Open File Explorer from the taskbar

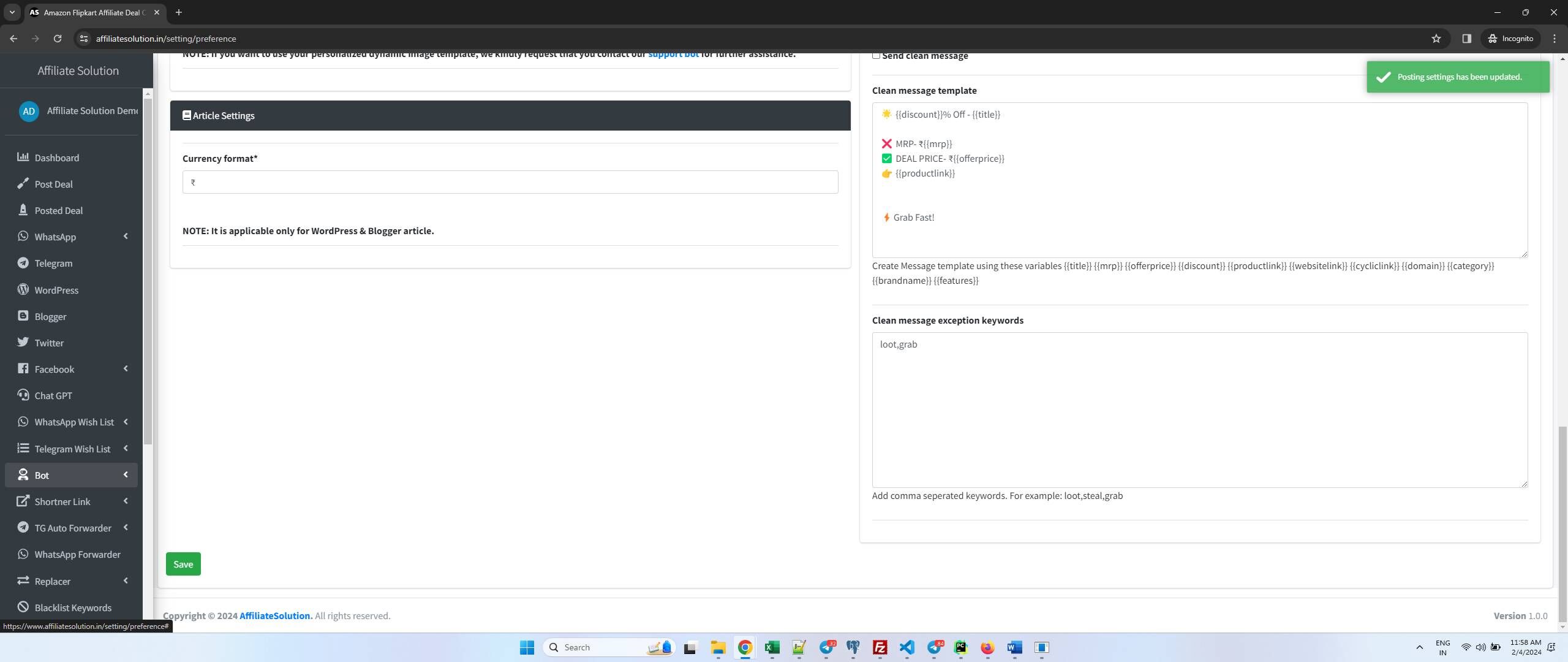(718, 647)
